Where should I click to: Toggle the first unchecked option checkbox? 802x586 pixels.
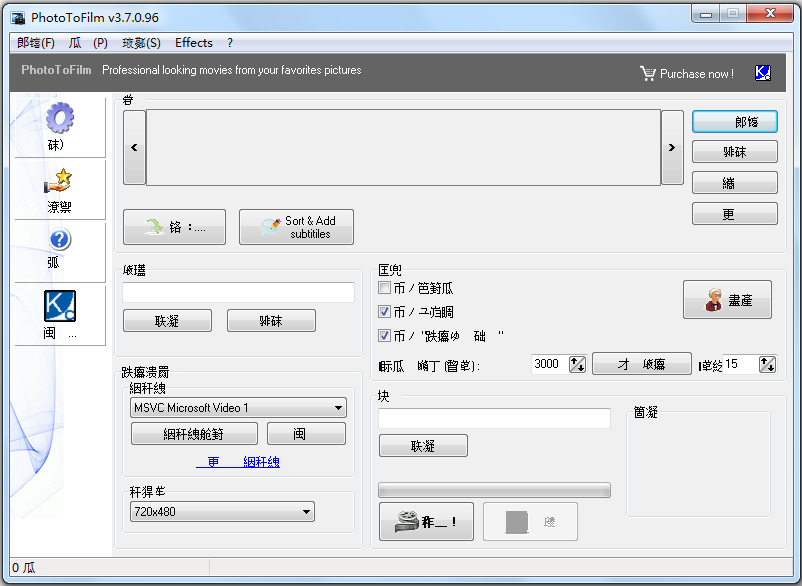[x=384, y=287]
